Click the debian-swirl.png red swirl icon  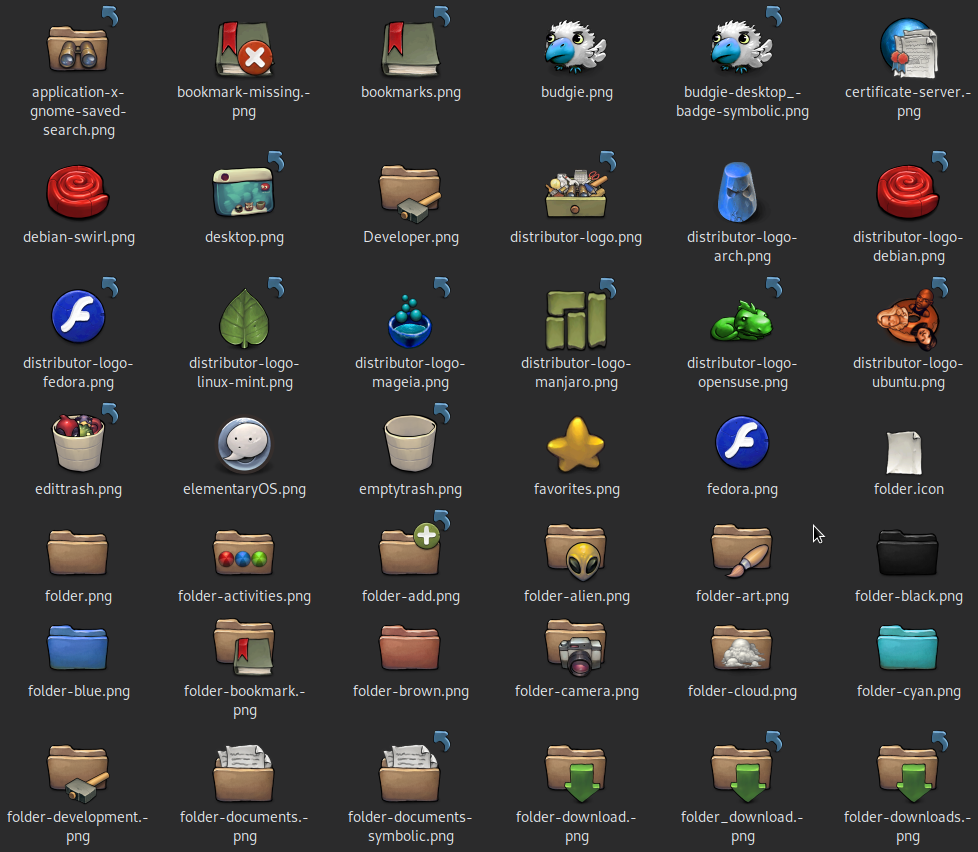coord(78,192)
